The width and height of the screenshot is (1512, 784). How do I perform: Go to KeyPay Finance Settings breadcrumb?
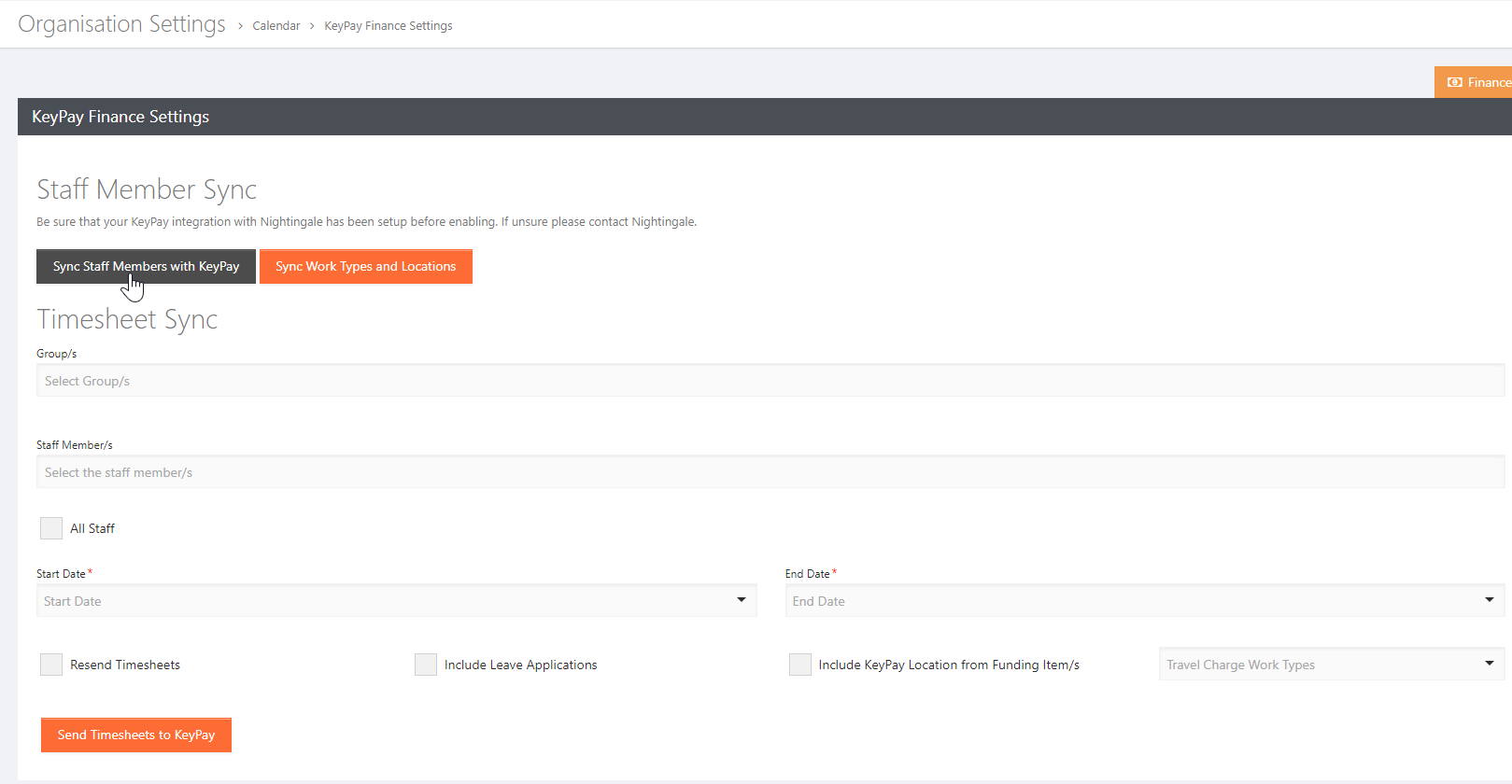(389, 26)
